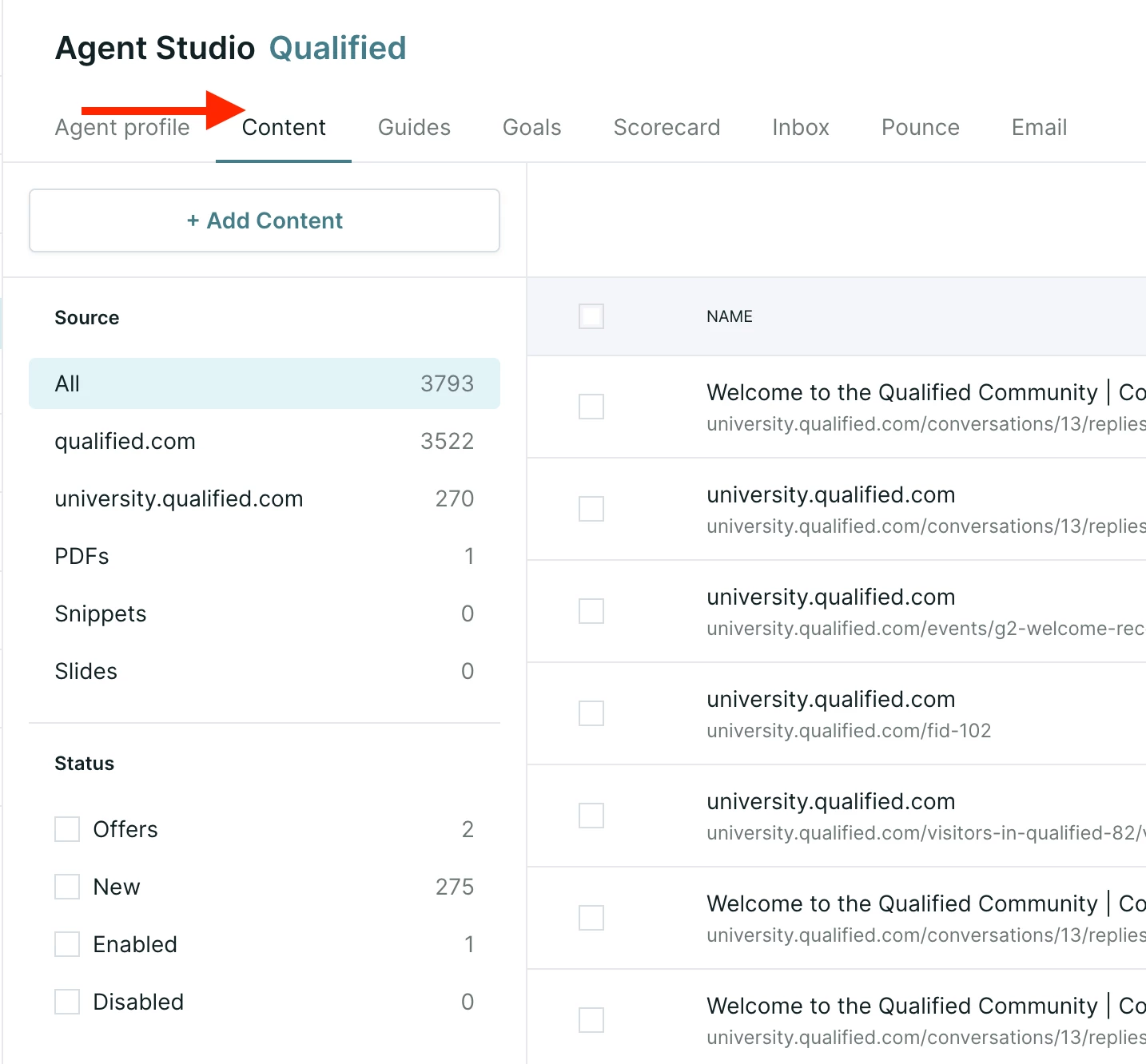Check row titled university.qualified.com with conversations/13/replies URL
Screen dimensions: 1146x1064
591,509
